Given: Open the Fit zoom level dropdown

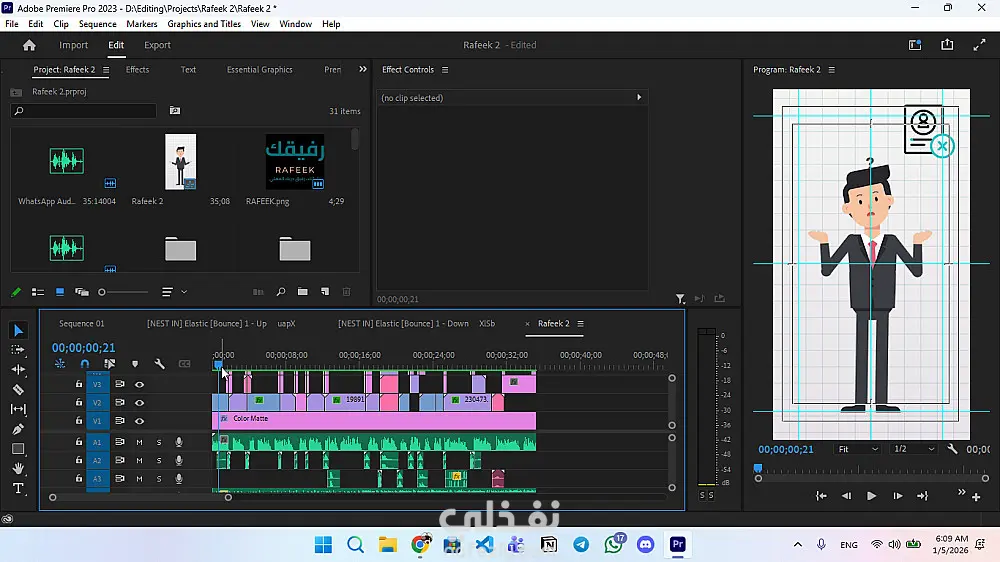Looking at the screenshot, I should click(858, 449).
